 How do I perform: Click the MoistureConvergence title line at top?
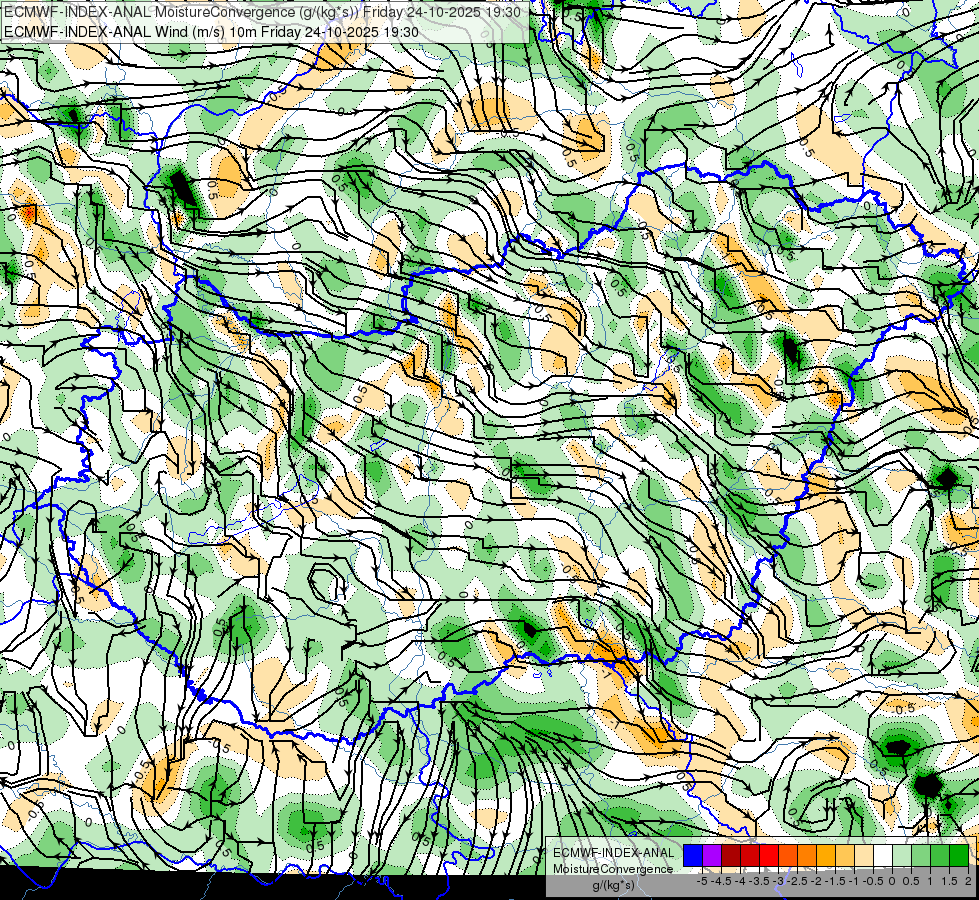coord(262,11)
